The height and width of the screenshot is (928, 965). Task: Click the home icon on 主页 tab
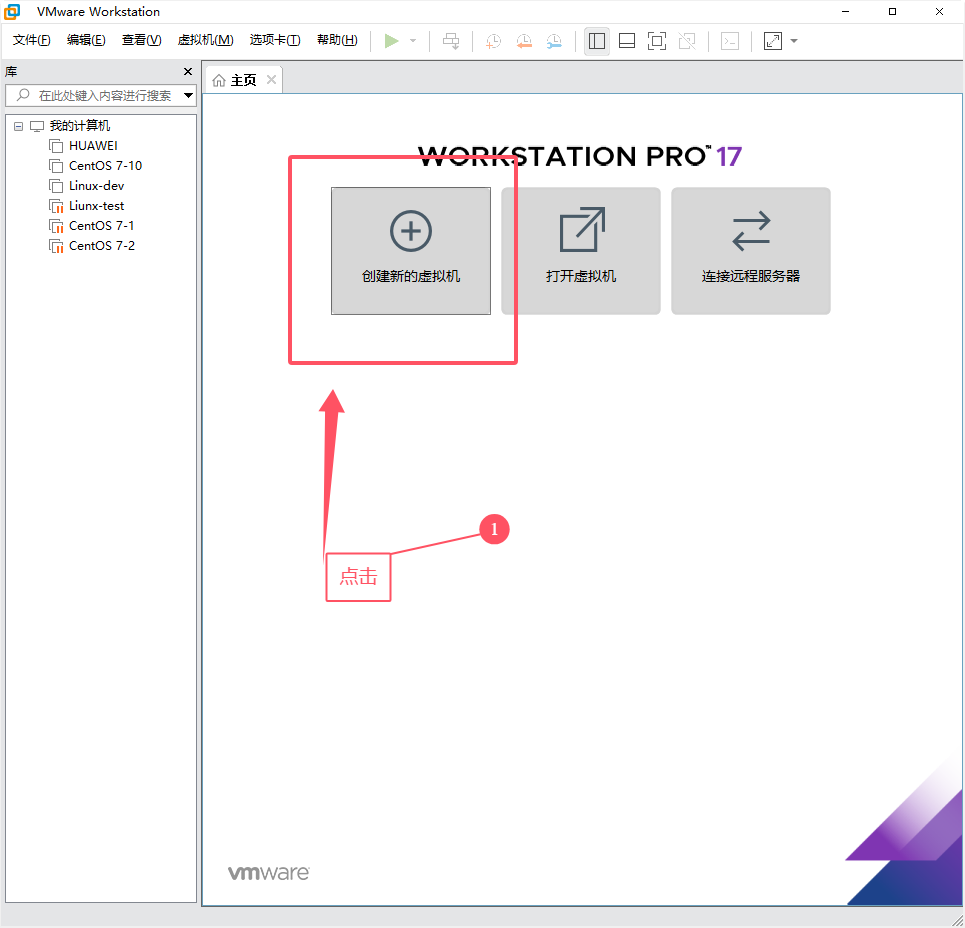[219, 81]
